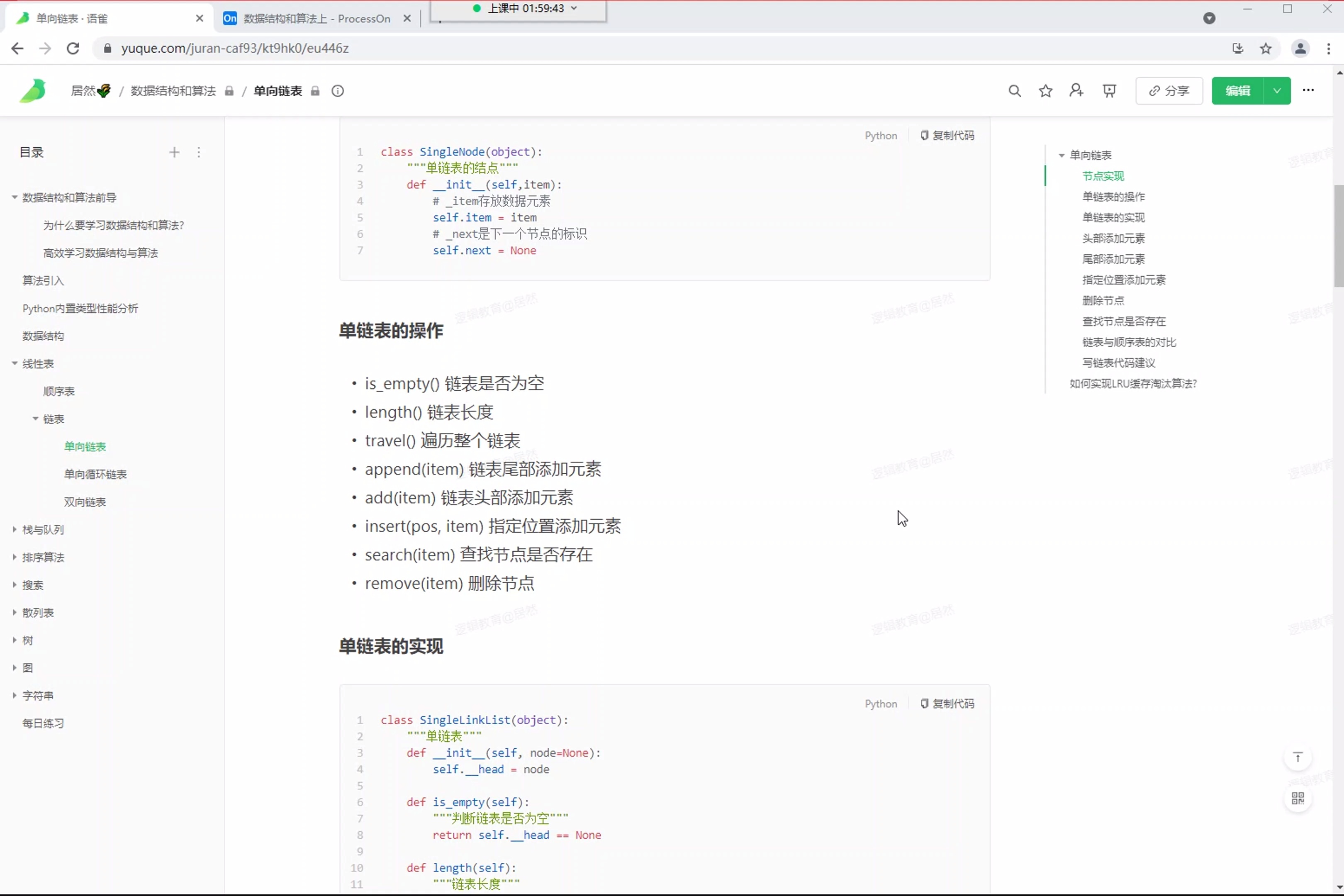Click the browser address bar URL
The height and width of the screenshot is (896, 1344).
point(235,49)
